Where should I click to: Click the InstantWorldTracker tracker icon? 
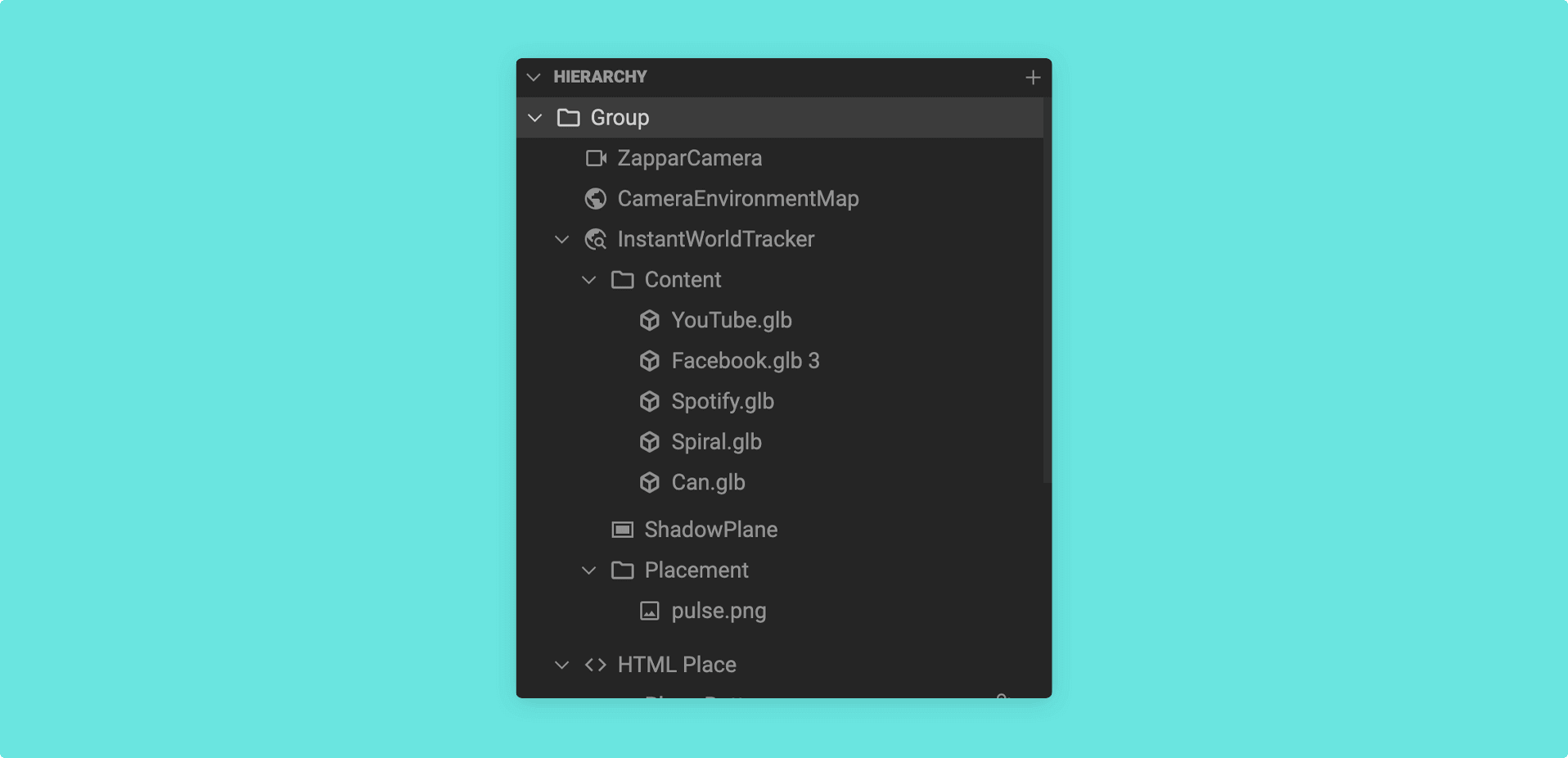click(x=596, y=239)
